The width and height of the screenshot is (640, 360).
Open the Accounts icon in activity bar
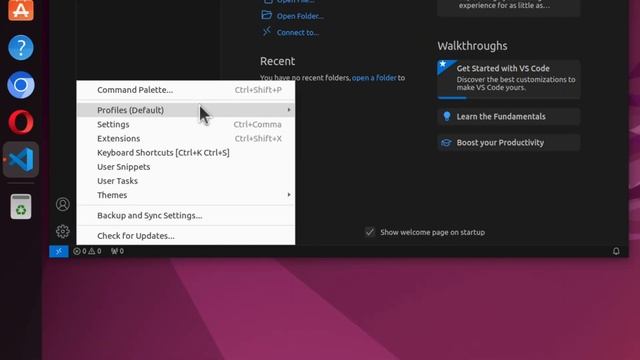pos(62,204)
